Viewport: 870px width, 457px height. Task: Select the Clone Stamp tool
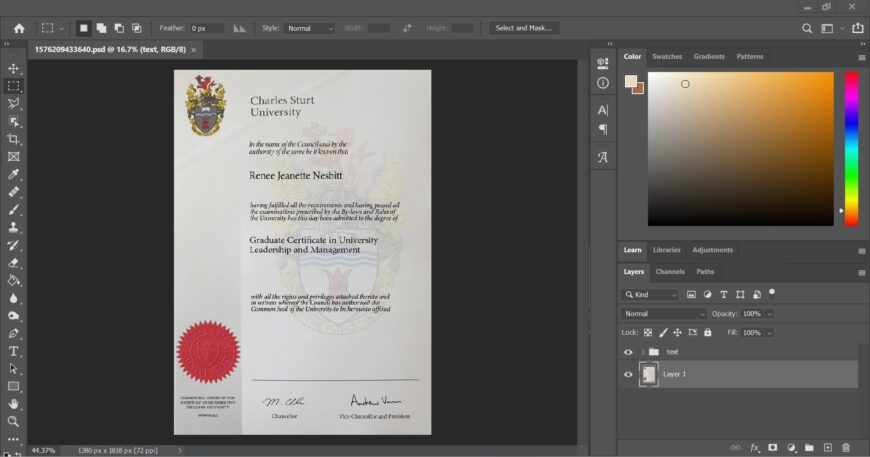pyautogui.click(x=13, y=227)
